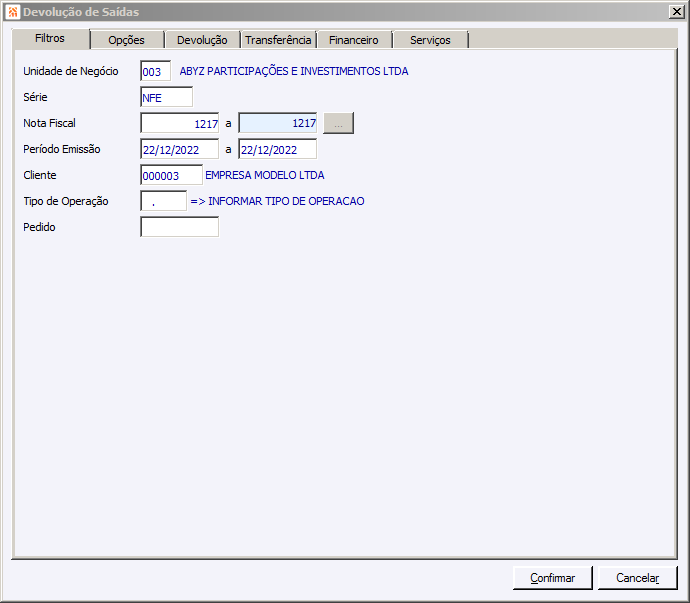The height and width of the screenshot is (603, 690).
Task: Click the Unidade de Negócio label
Action: point(71,71)
